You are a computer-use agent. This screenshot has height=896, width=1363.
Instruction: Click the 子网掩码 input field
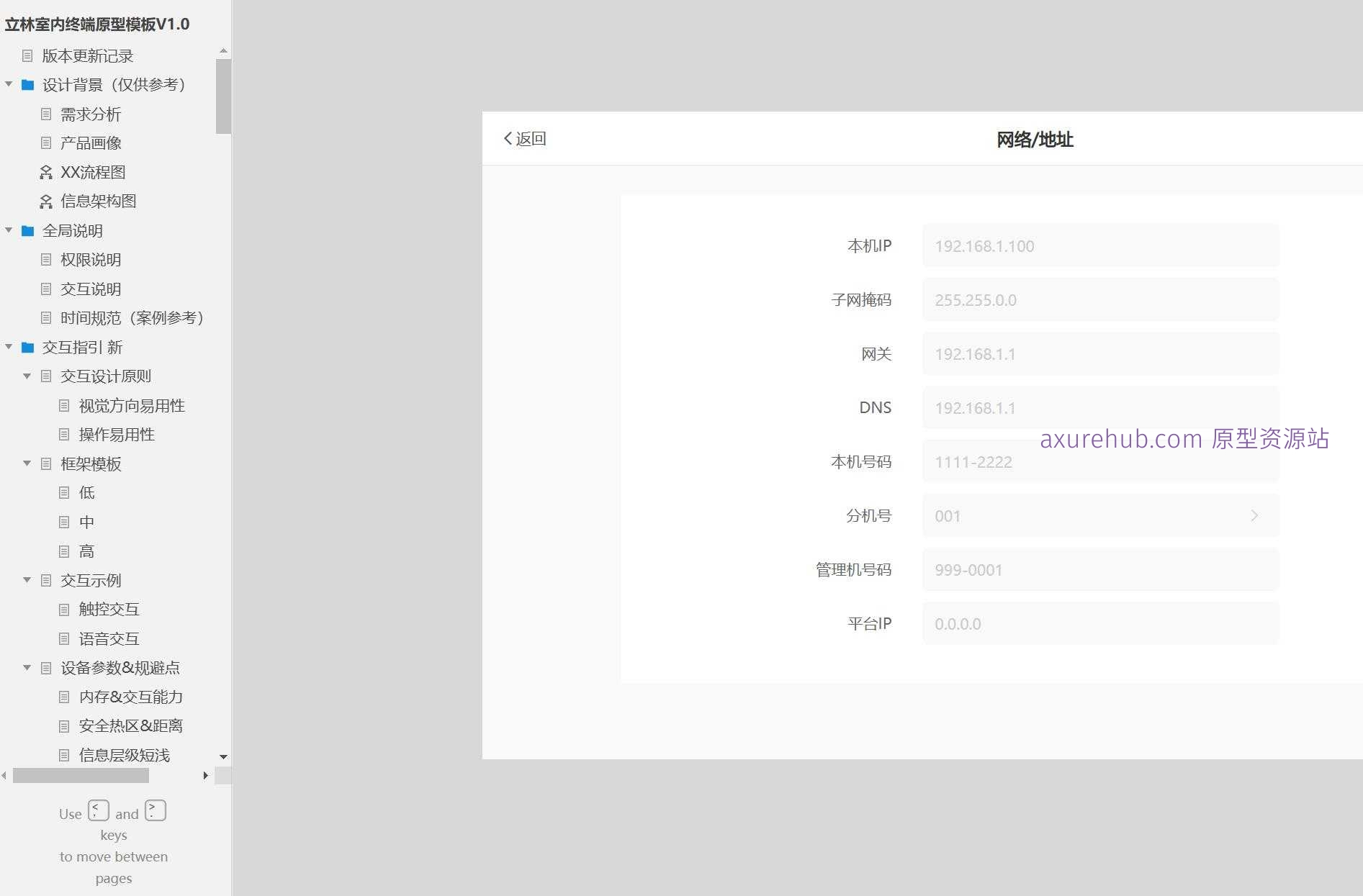[x=1100, y=299]
